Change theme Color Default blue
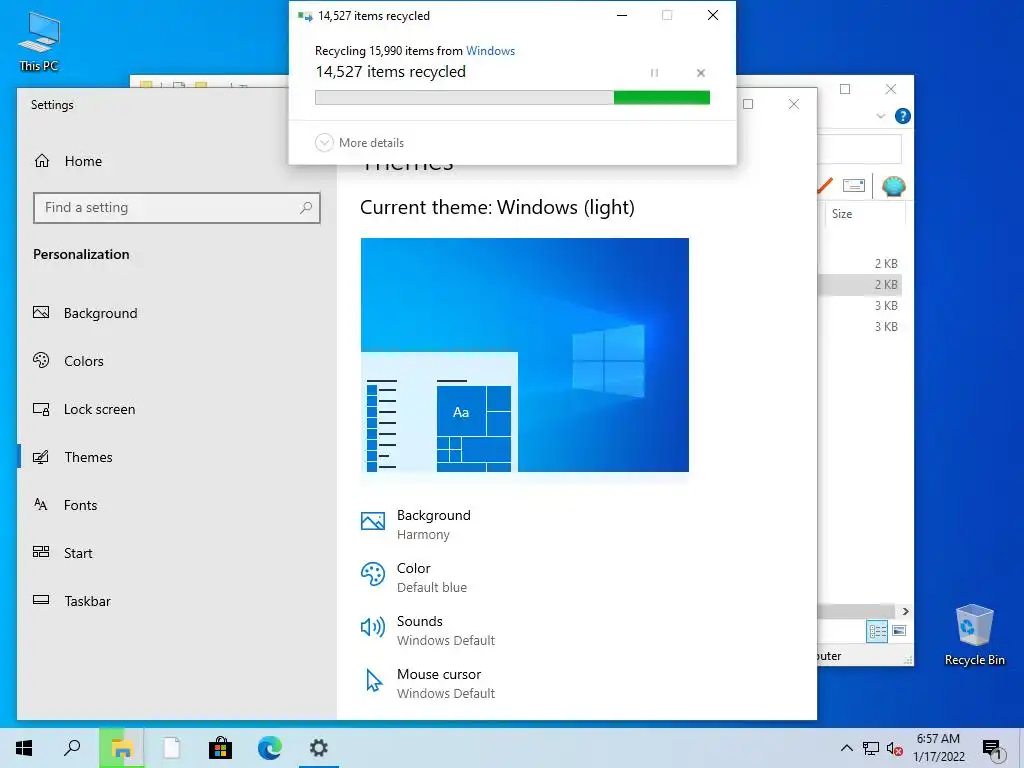 pyautogui.click(x=413, y=577)
